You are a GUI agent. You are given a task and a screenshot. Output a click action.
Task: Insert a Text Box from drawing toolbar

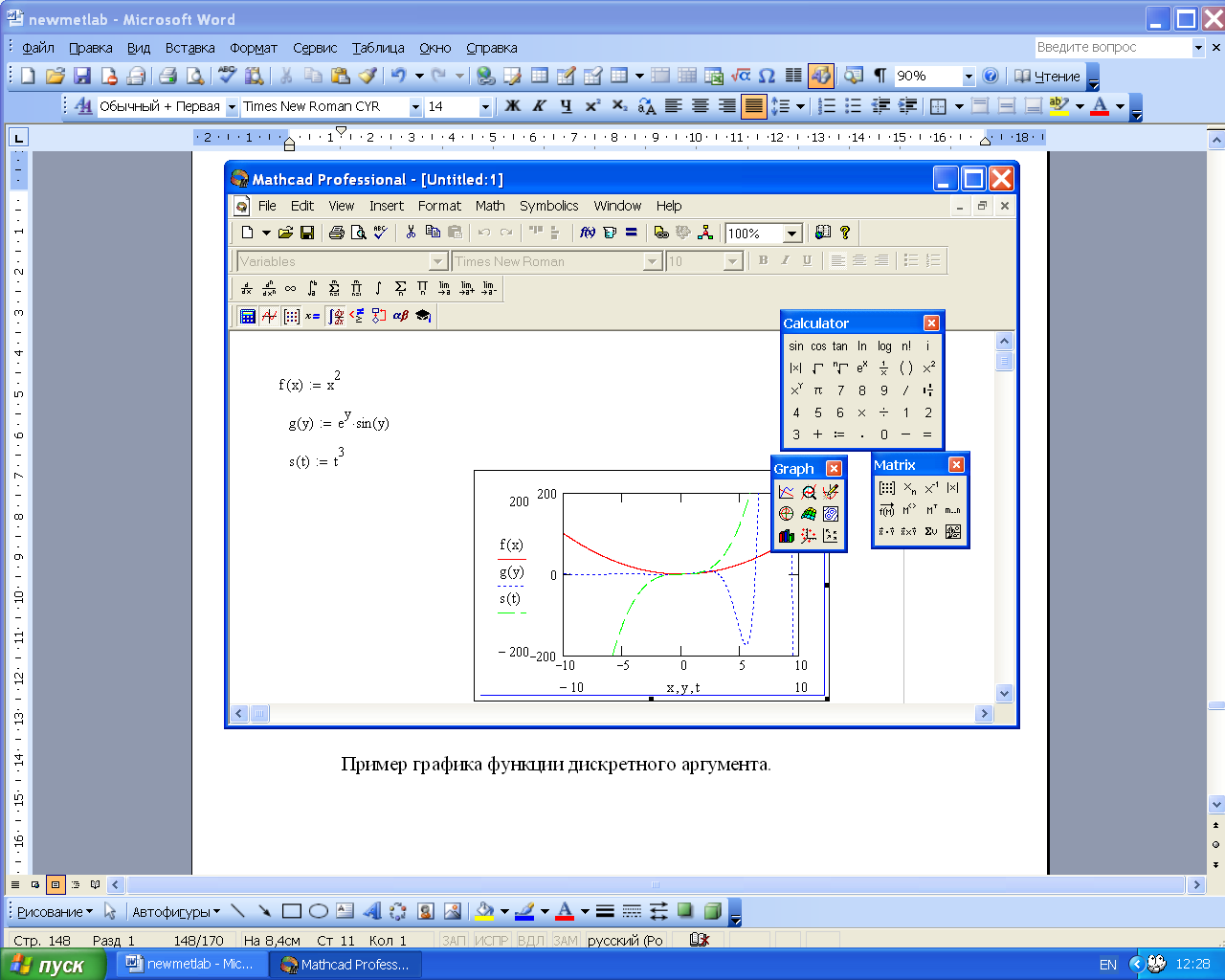(345, 911)
